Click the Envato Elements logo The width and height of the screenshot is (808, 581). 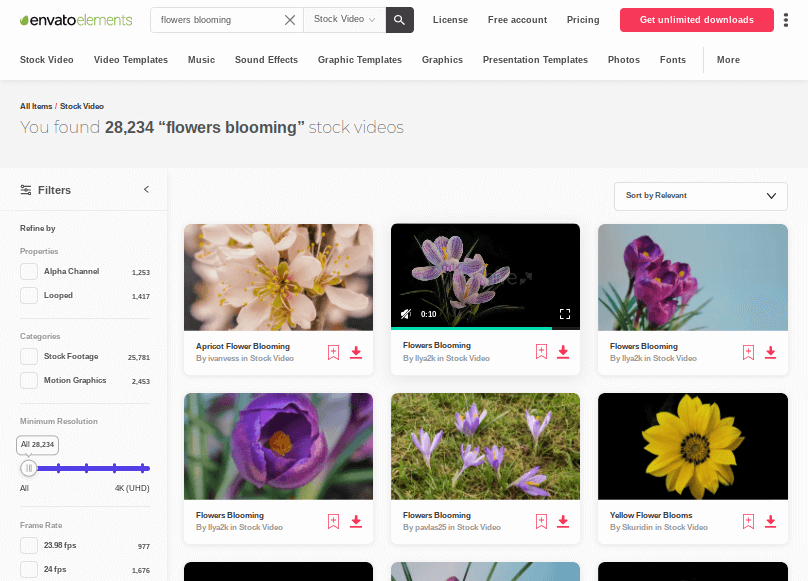[76, 20]
